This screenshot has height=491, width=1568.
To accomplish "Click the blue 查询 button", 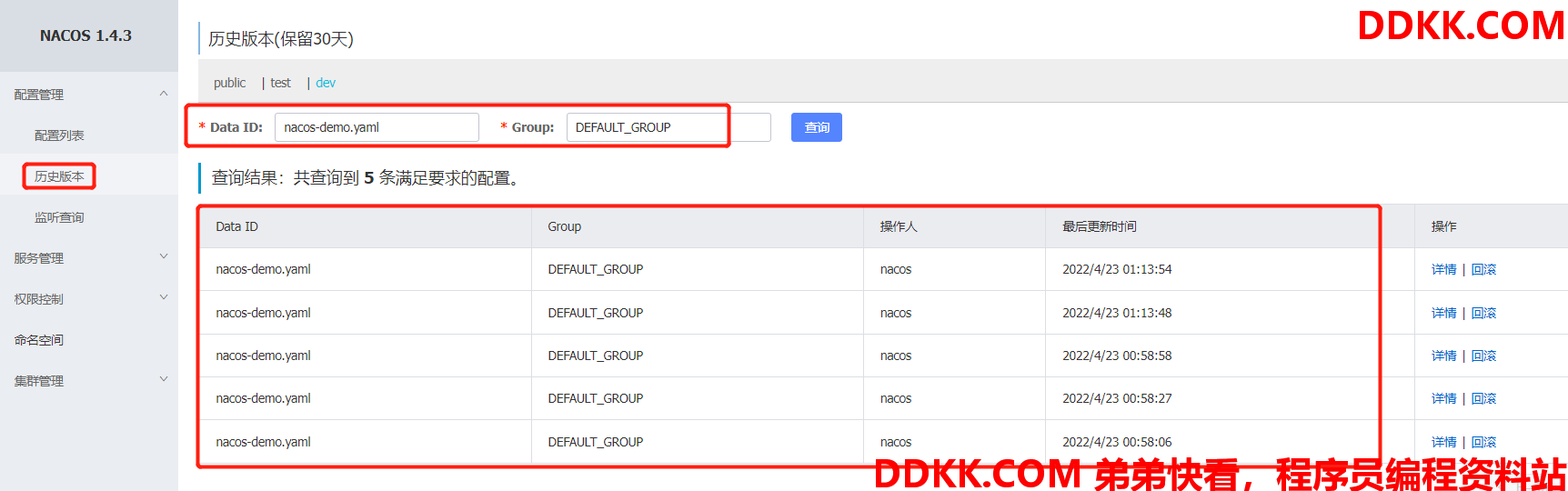I will tap(817, 127).
